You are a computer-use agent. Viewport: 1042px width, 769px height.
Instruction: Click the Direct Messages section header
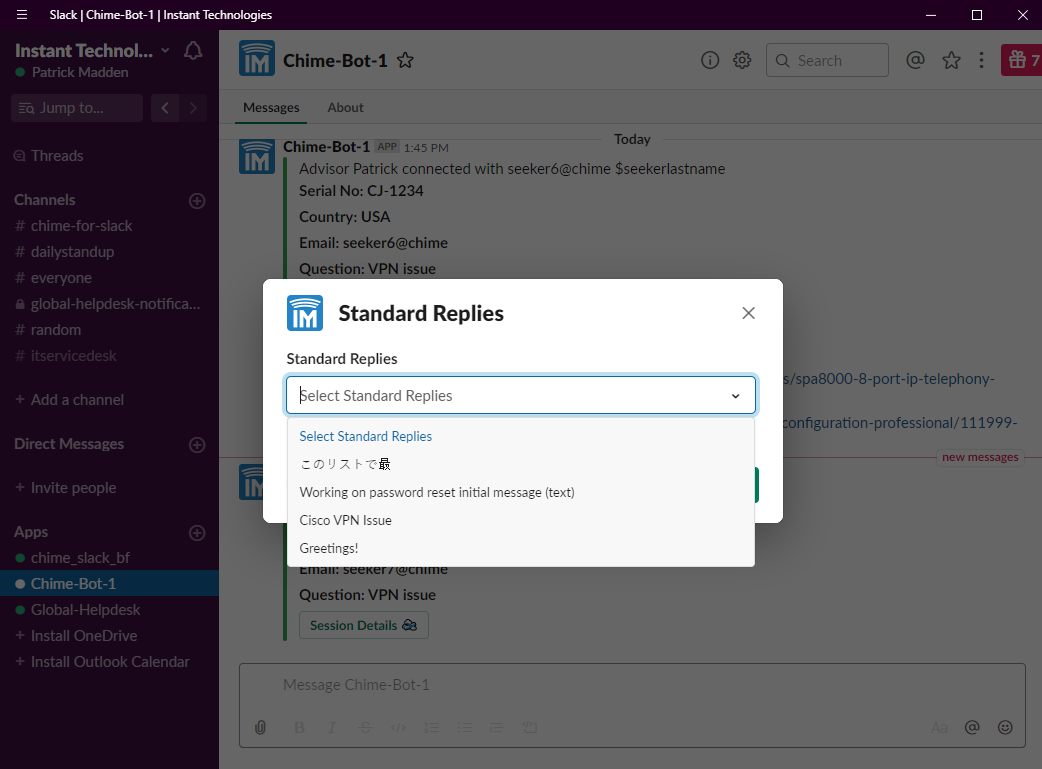69,444
